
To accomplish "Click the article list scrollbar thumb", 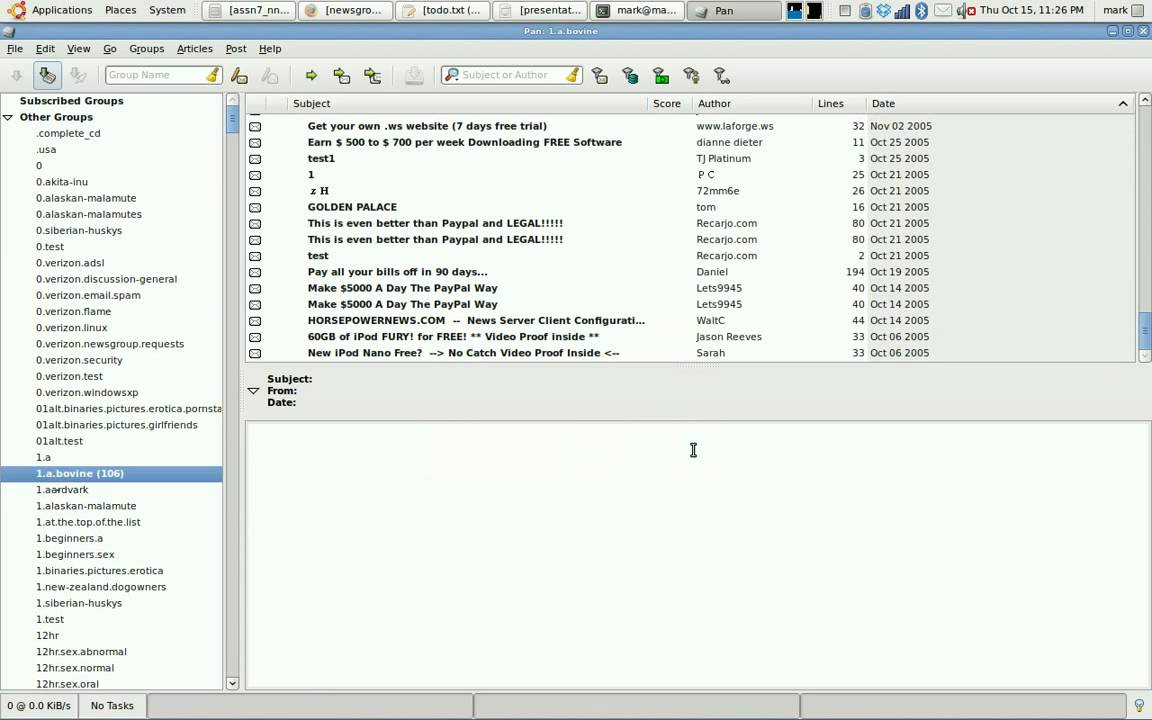I will coord(1145,331).
